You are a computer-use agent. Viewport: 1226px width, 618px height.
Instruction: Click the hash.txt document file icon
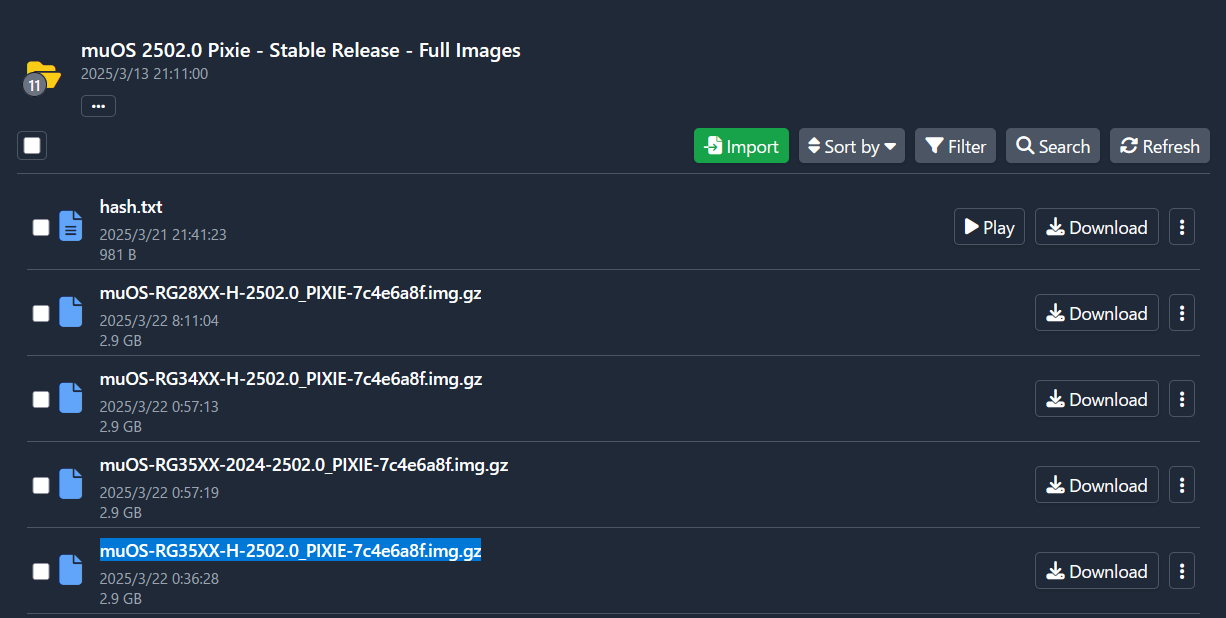tap(70, 227)
